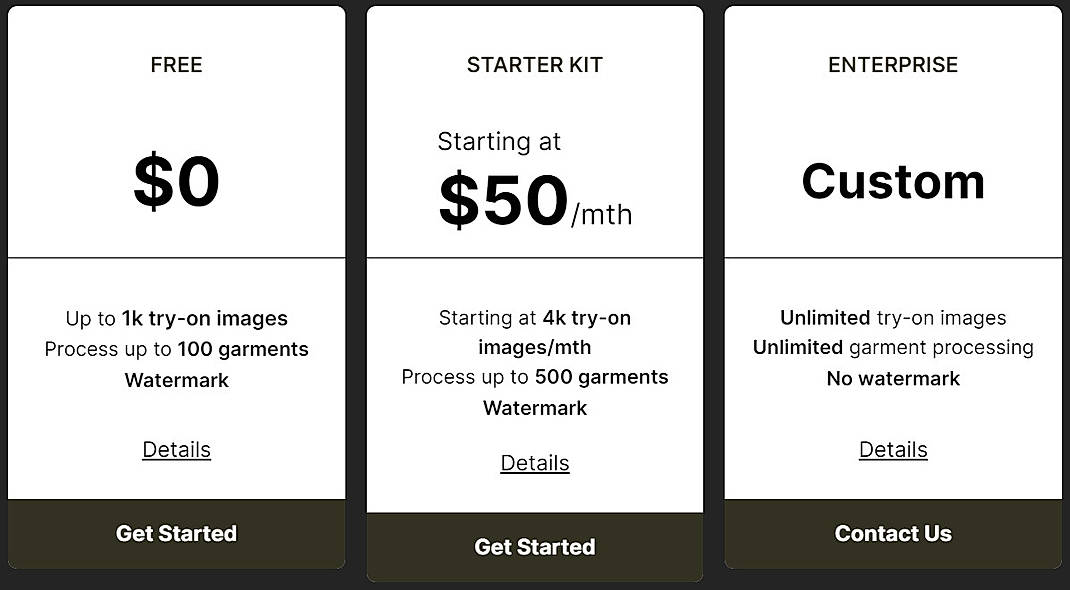
Task: Click the $50/mth price text
Action: (534, 200)
